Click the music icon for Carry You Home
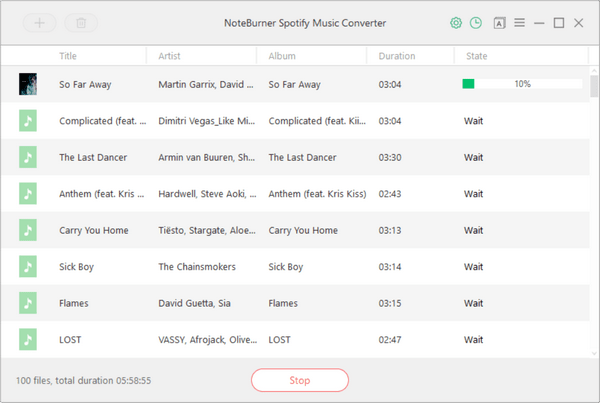Image resolution: width=600 pixels, height=403 pixels. pyautogui.click(x=28, y=230)
